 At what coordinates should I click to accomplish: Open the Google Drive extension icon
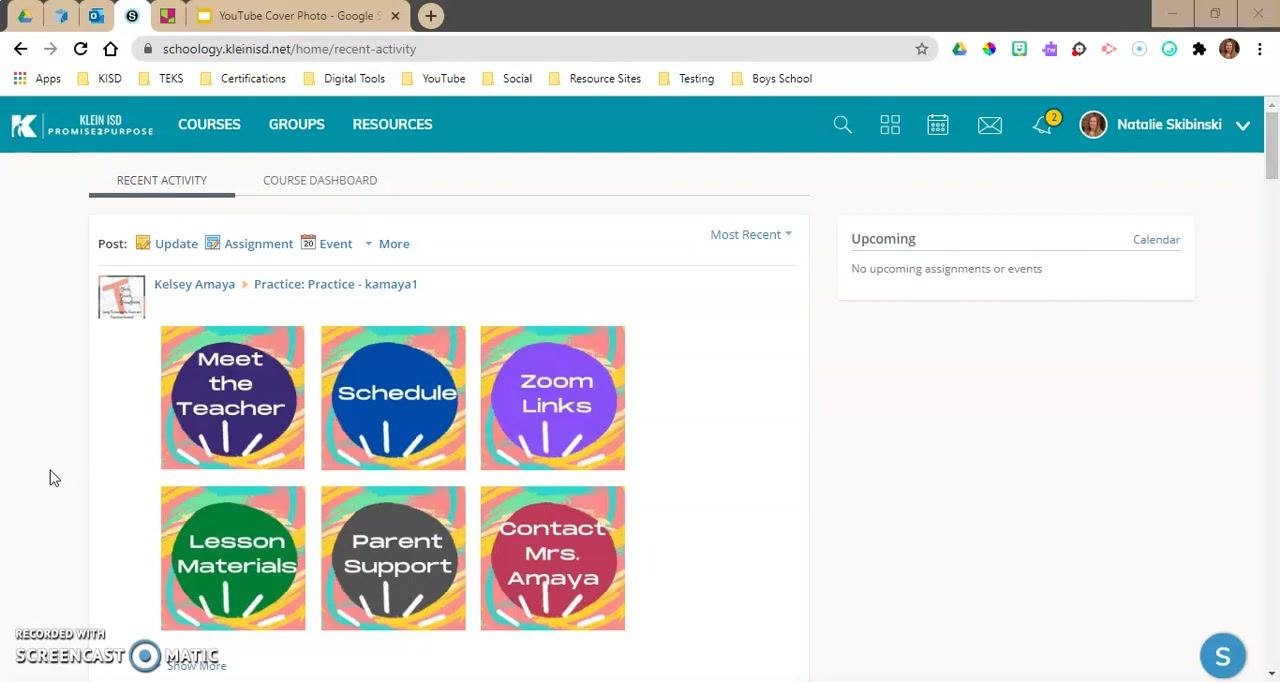coord(959,49)
